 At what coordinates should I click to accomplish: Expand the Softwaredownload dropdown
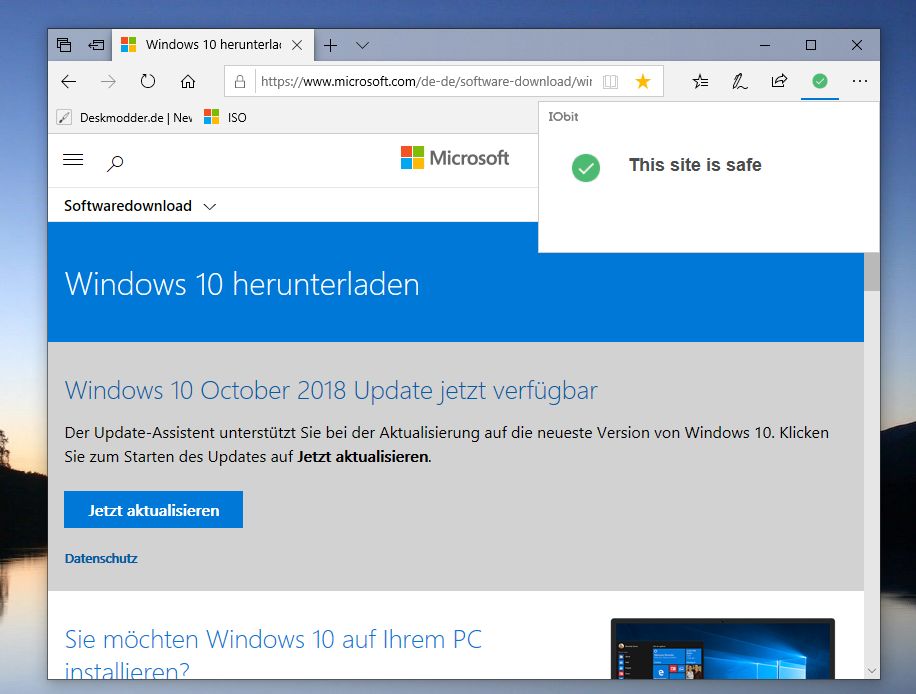[x=140, y=206]
